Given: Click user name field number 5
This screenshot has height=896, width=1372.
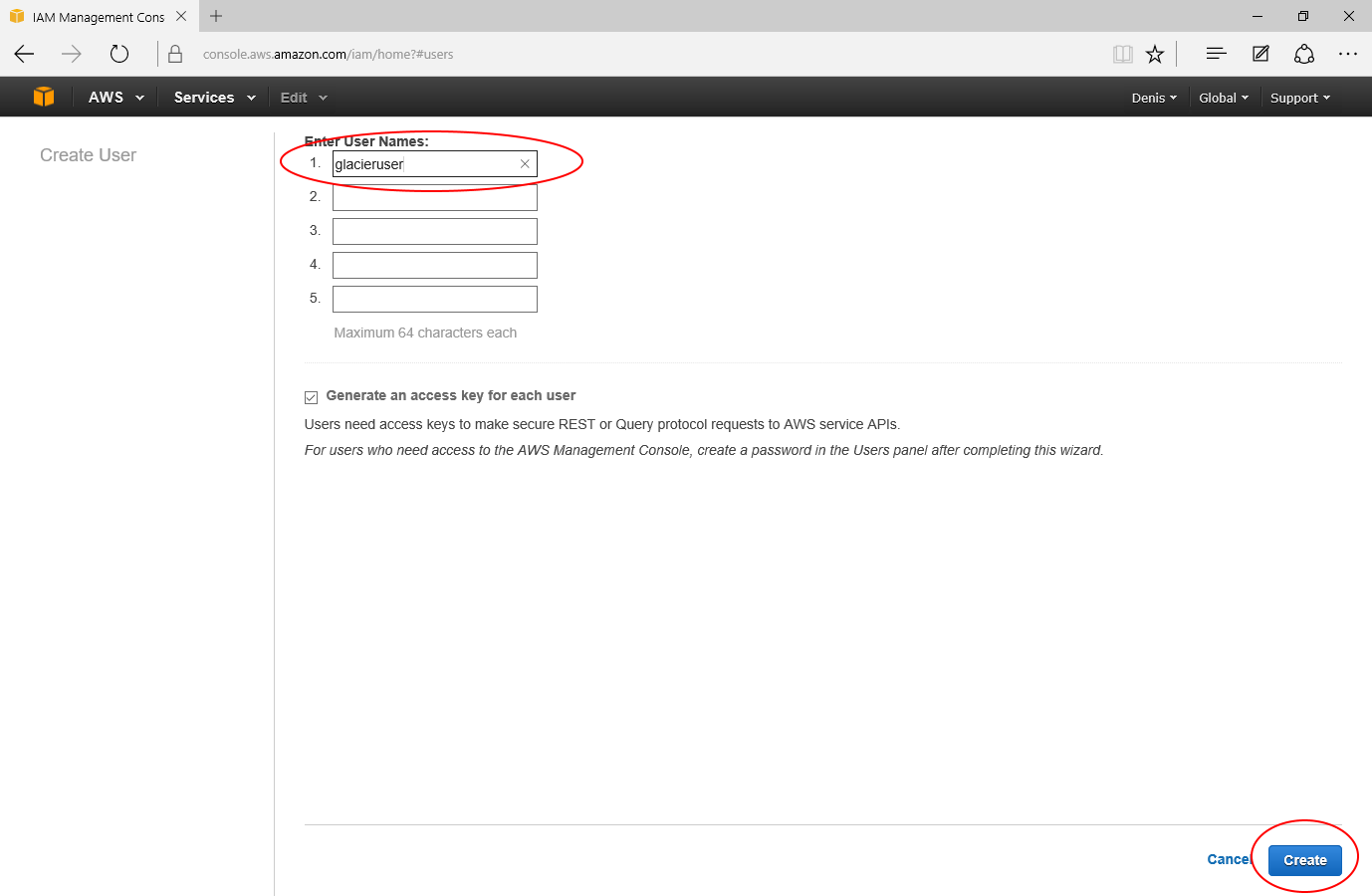Looking at the screenshot, I should pyautogui.click(x=435, y=299).
